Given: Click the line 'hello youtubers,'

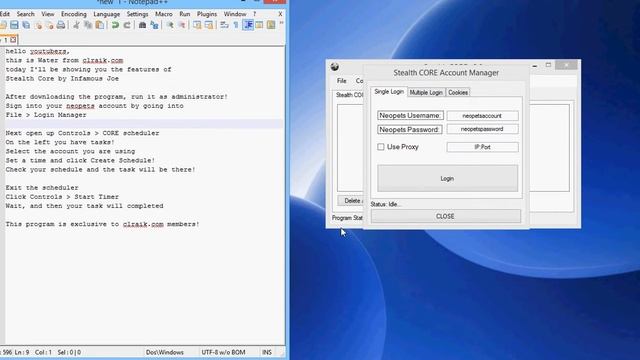Looking at the screenshot, I should pos(38,51).
